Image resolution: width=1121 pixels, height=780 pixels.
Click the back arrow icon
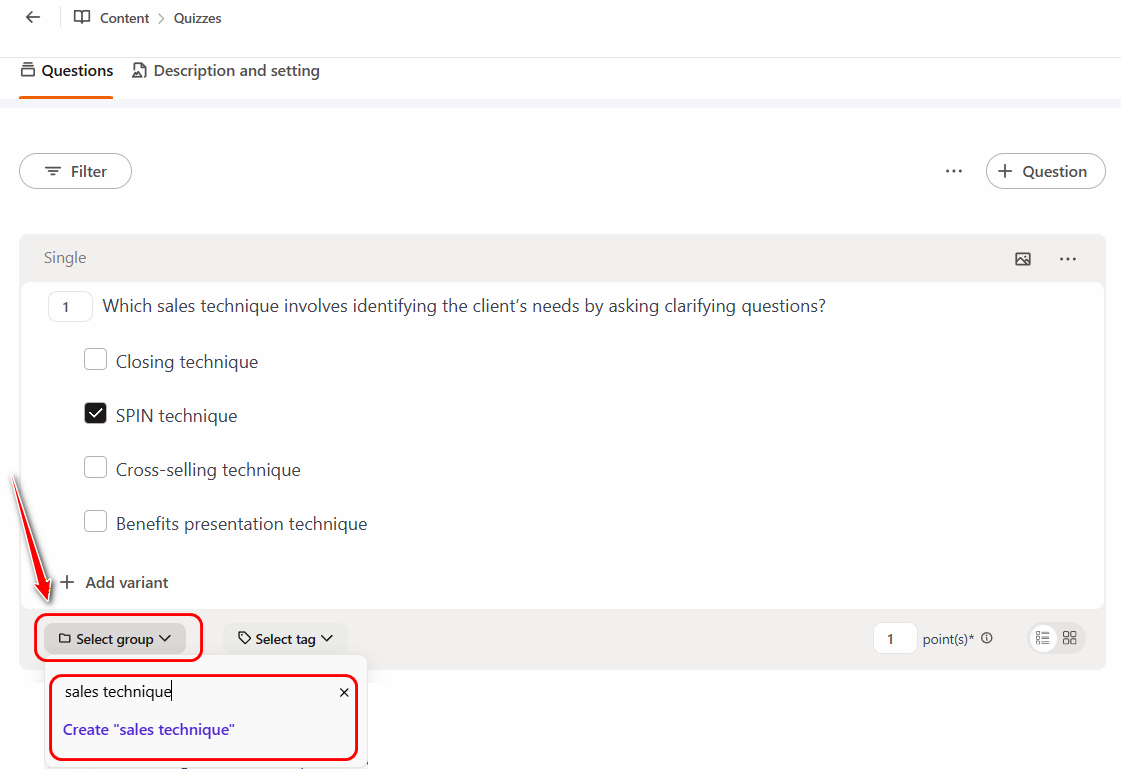click(33, 18)
